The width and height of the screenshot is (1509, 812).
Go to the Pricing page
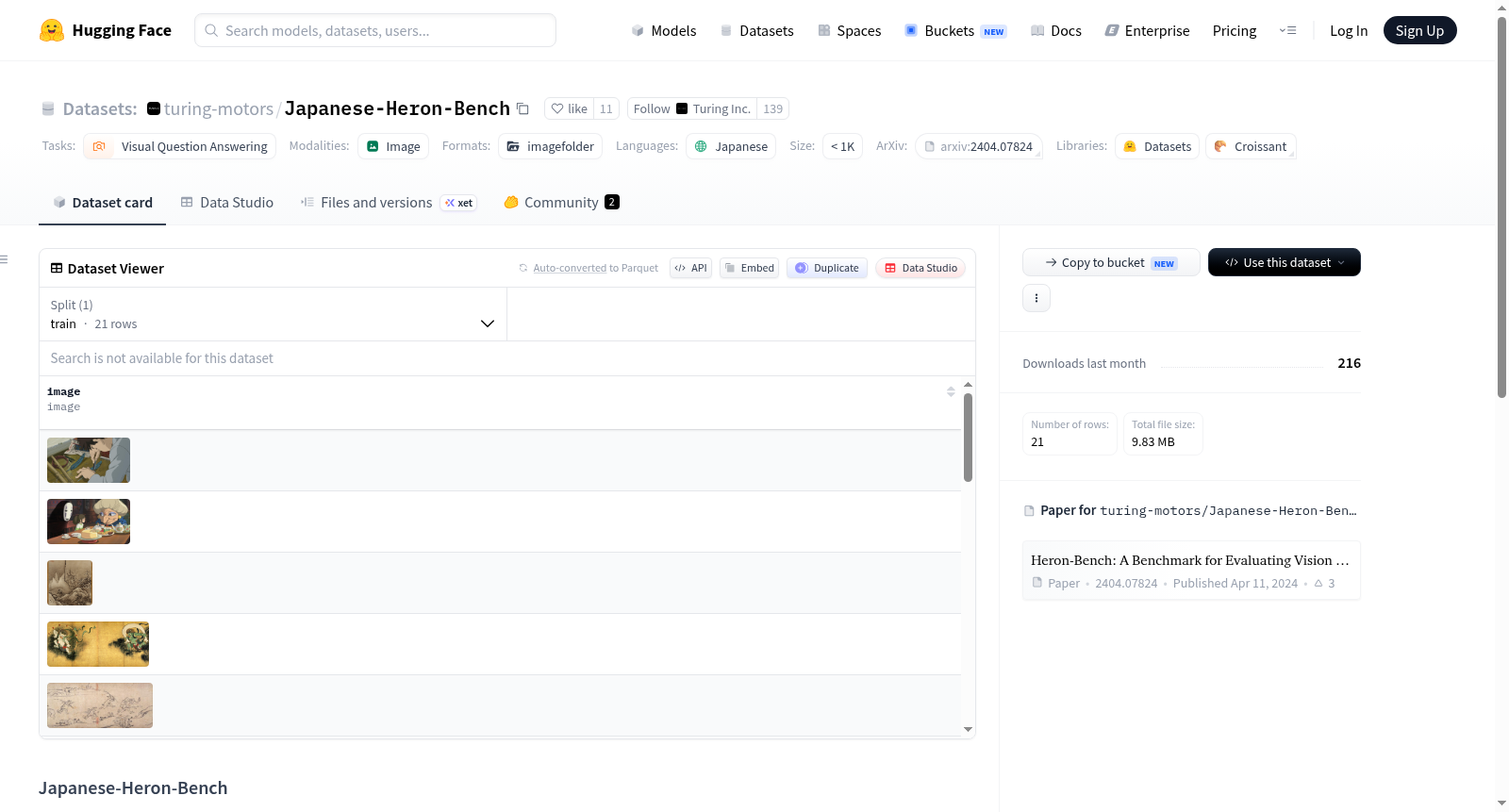(x=1235, y=30)
